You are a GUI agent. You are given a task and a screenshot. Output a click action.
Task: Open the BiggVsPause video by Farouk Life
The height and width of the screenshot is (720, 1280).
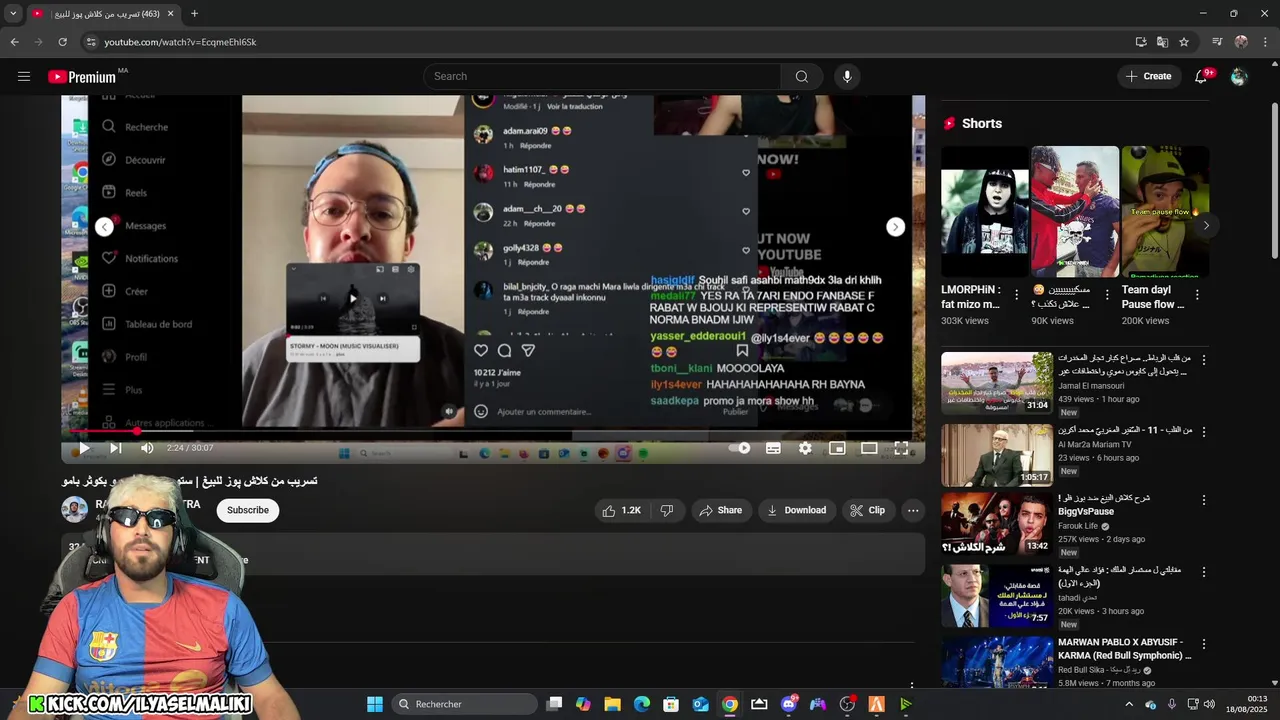pyautogui.click(x=997, y=523)
